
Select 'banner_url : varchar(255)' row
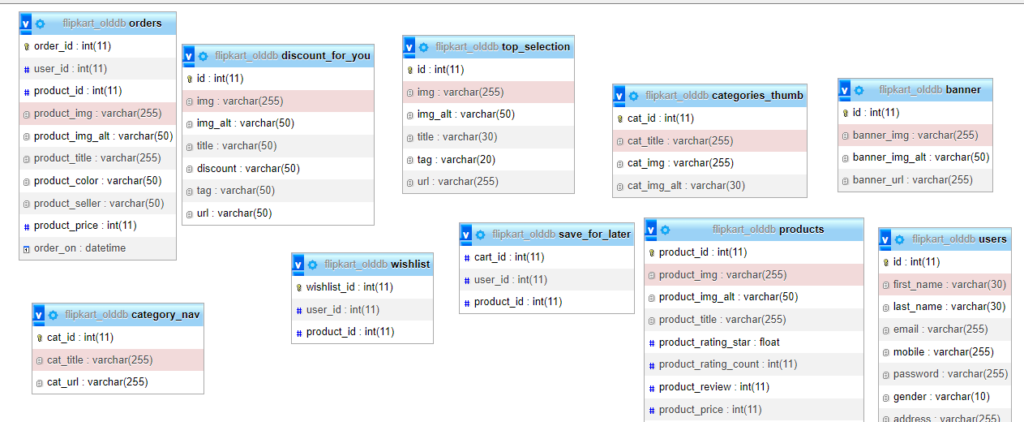(x=916, y=180)
